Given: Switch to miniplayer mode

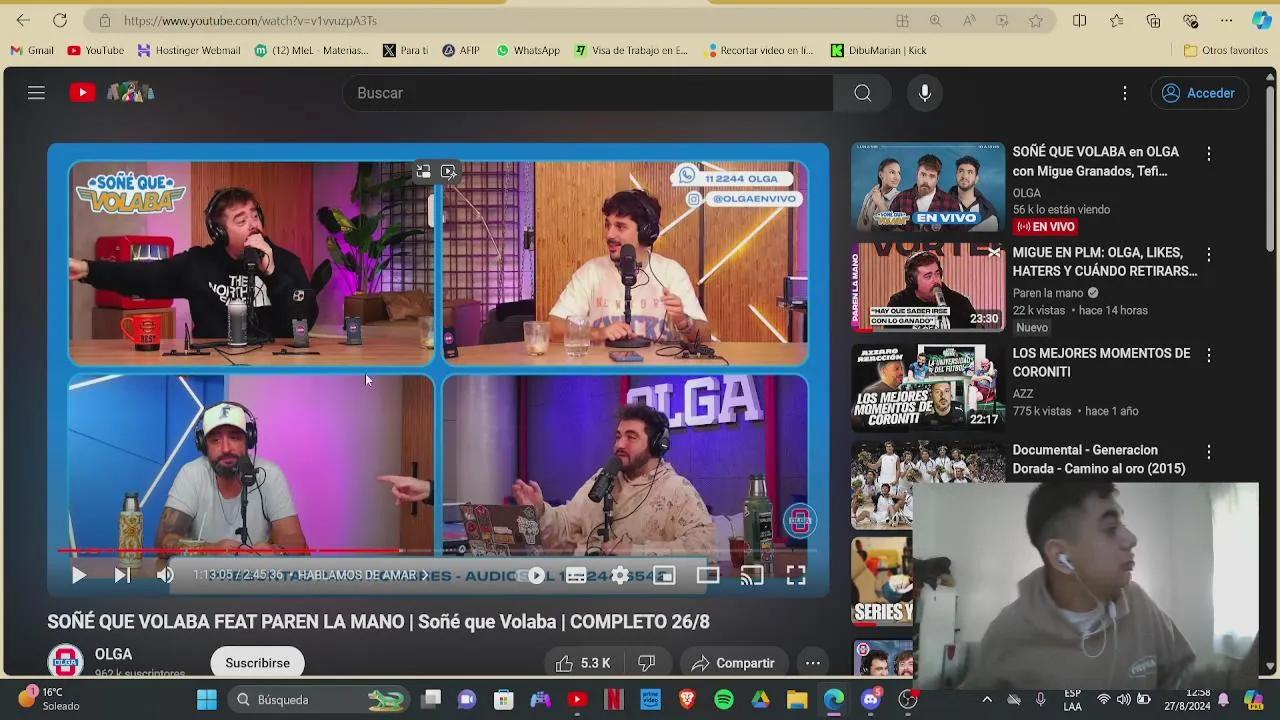Looking at the screenshot, I should click(x=664, y=575).
